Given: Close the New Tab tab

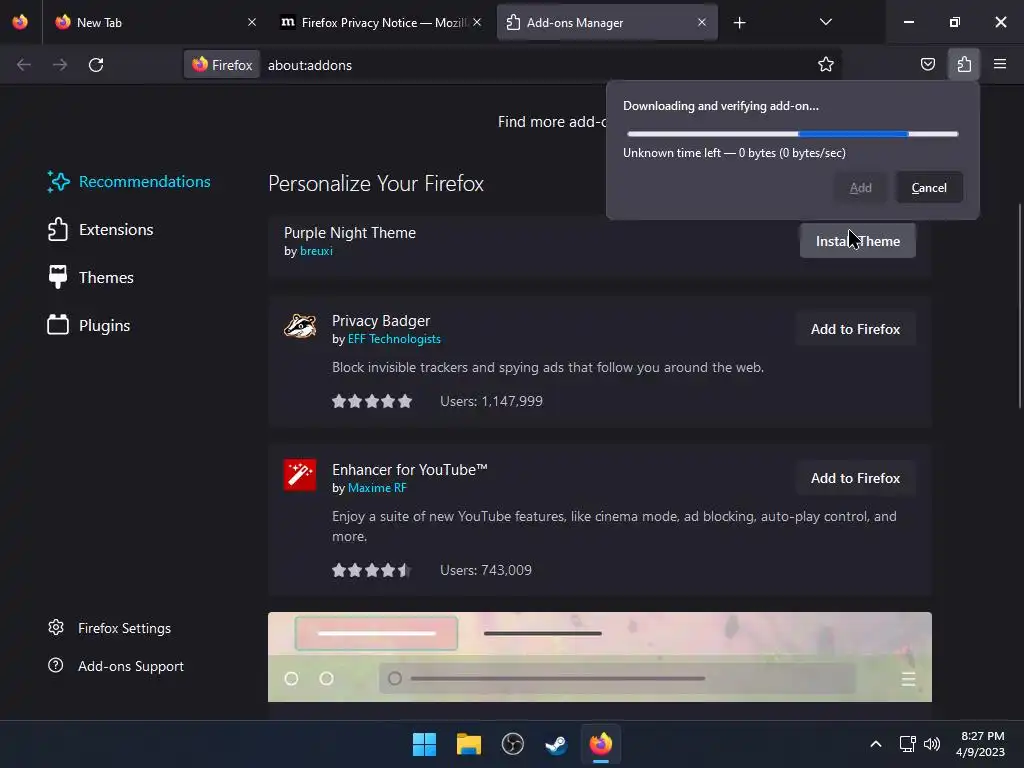Looking at the screenshot, I should (252, 22).
